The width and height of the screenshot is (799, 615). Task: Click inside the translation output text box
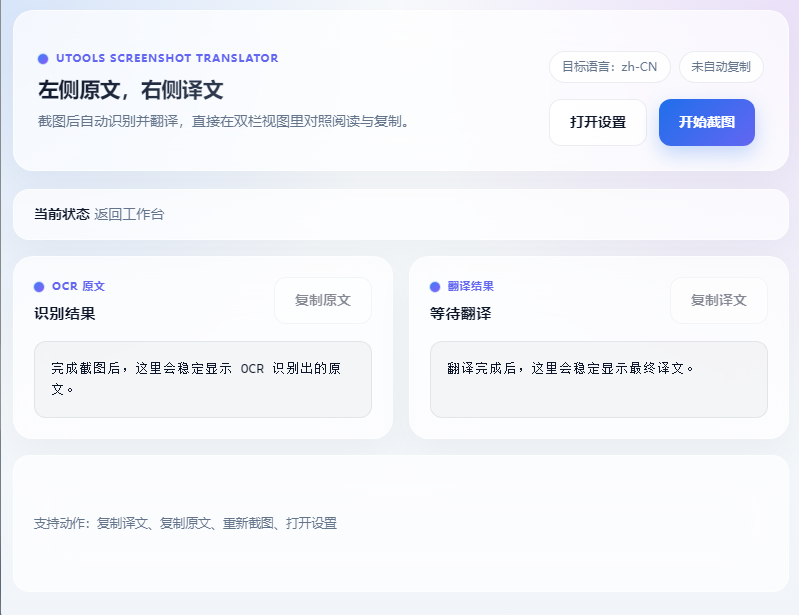coord(598,379)
